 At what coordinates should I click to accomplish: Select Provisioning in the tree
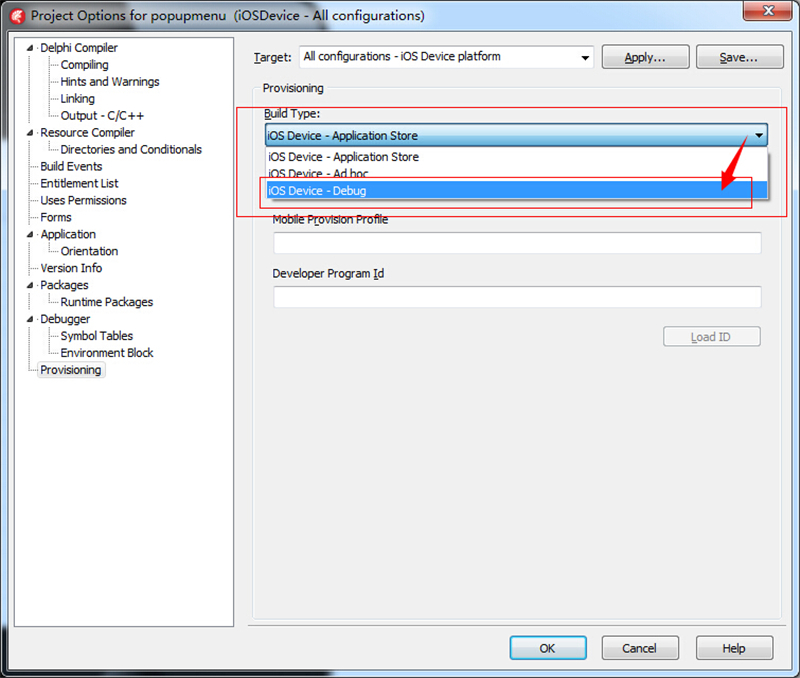(71, 370)
